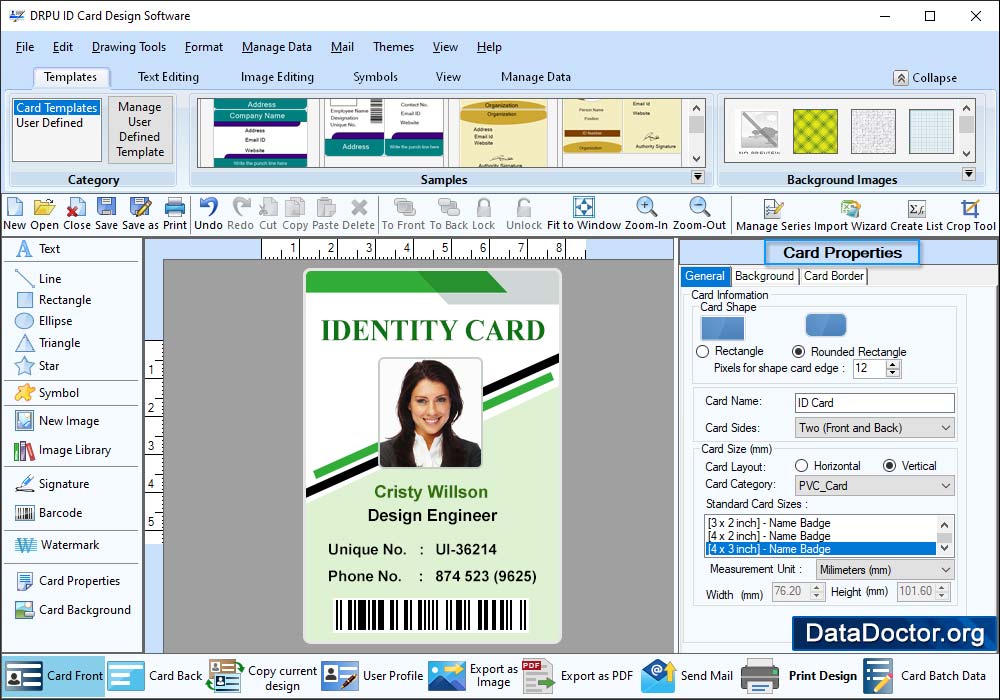Insert a Symbol from sidebar
The height and width of the screenshot is (700, 1000).
pyautogui.click(x=47, y=393)
